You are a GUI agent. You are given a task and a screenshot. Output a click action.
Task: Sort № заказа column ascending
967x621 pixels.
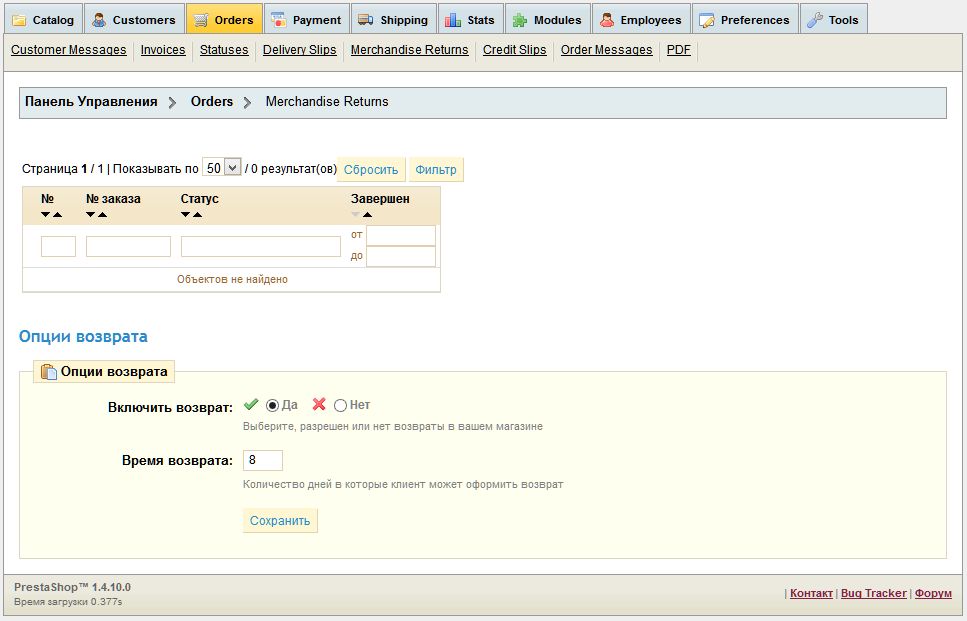click(x=102, y=215)
